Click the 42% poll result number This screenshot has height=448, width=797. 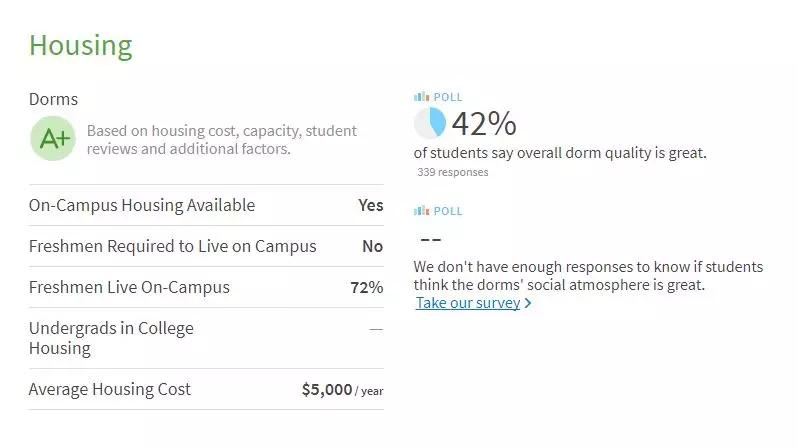(484, 123)
